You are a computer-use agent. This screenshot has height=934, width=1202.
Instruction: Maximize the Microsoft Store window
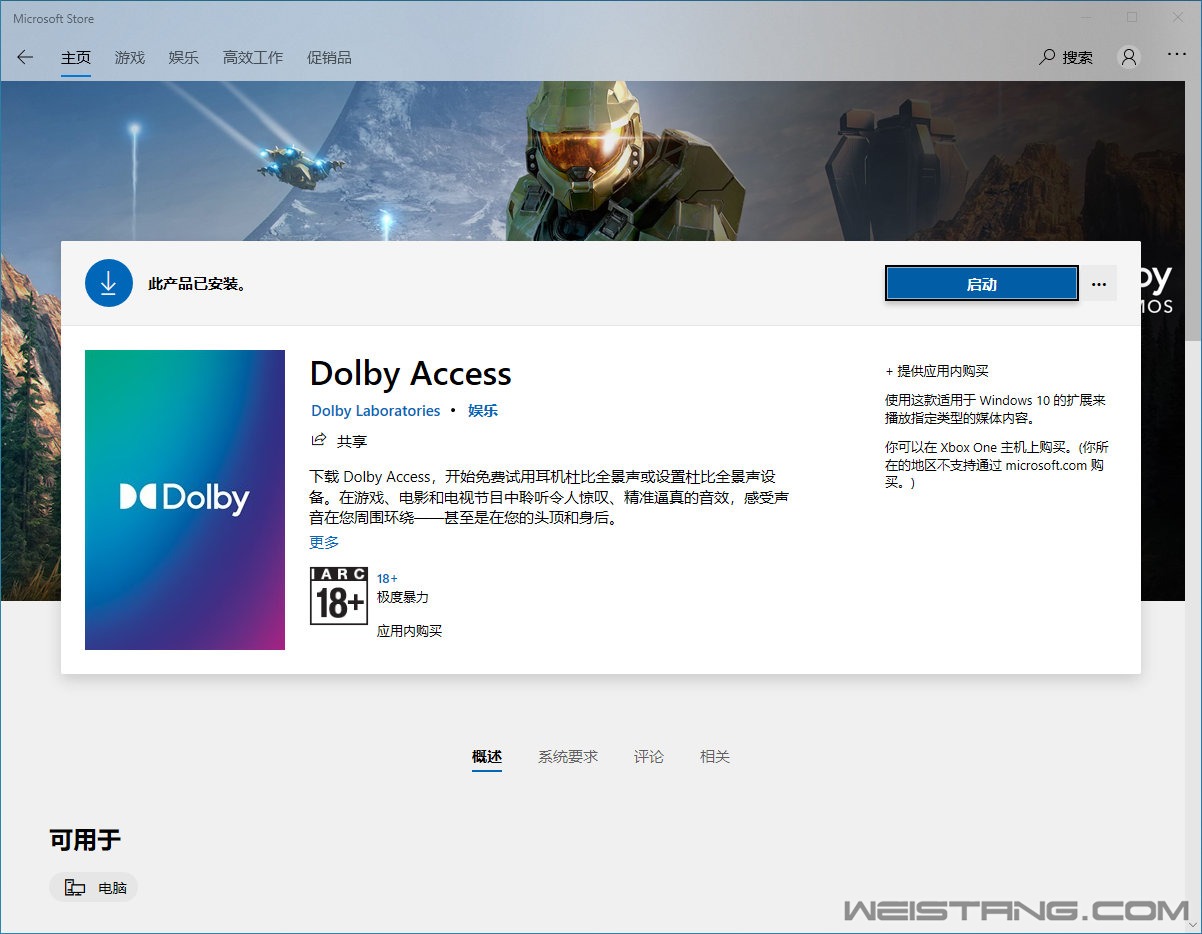[x=1132, y=17]
